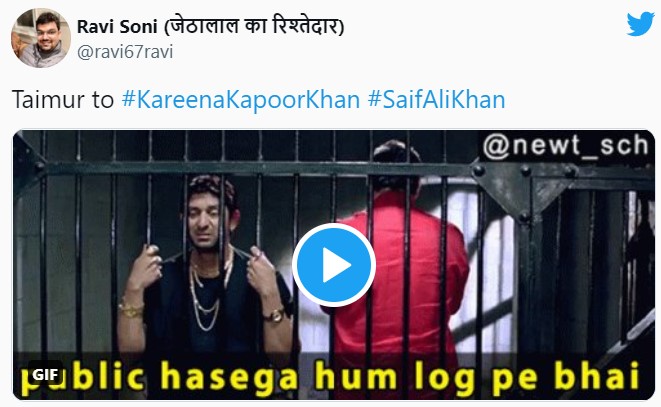The image size is (661, 407).
Task: Click the @ravi67ravi handle
Action: pyautogui.click(x=125, y=52)
